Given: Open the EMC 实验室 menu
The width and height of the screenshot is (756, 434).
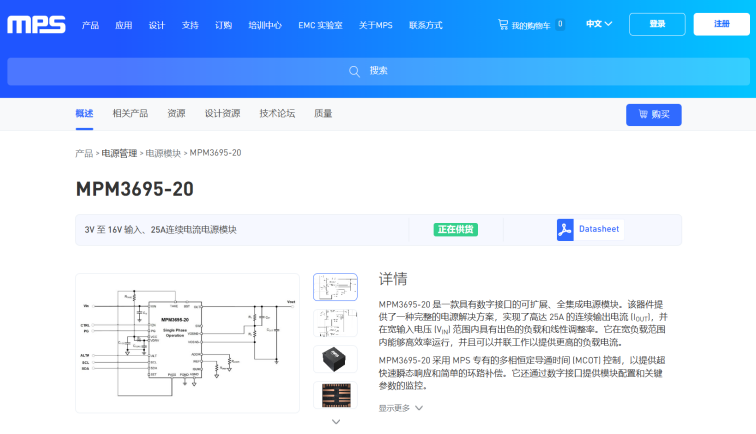Looking at the screenshot, I should click(x=320, y=25).
